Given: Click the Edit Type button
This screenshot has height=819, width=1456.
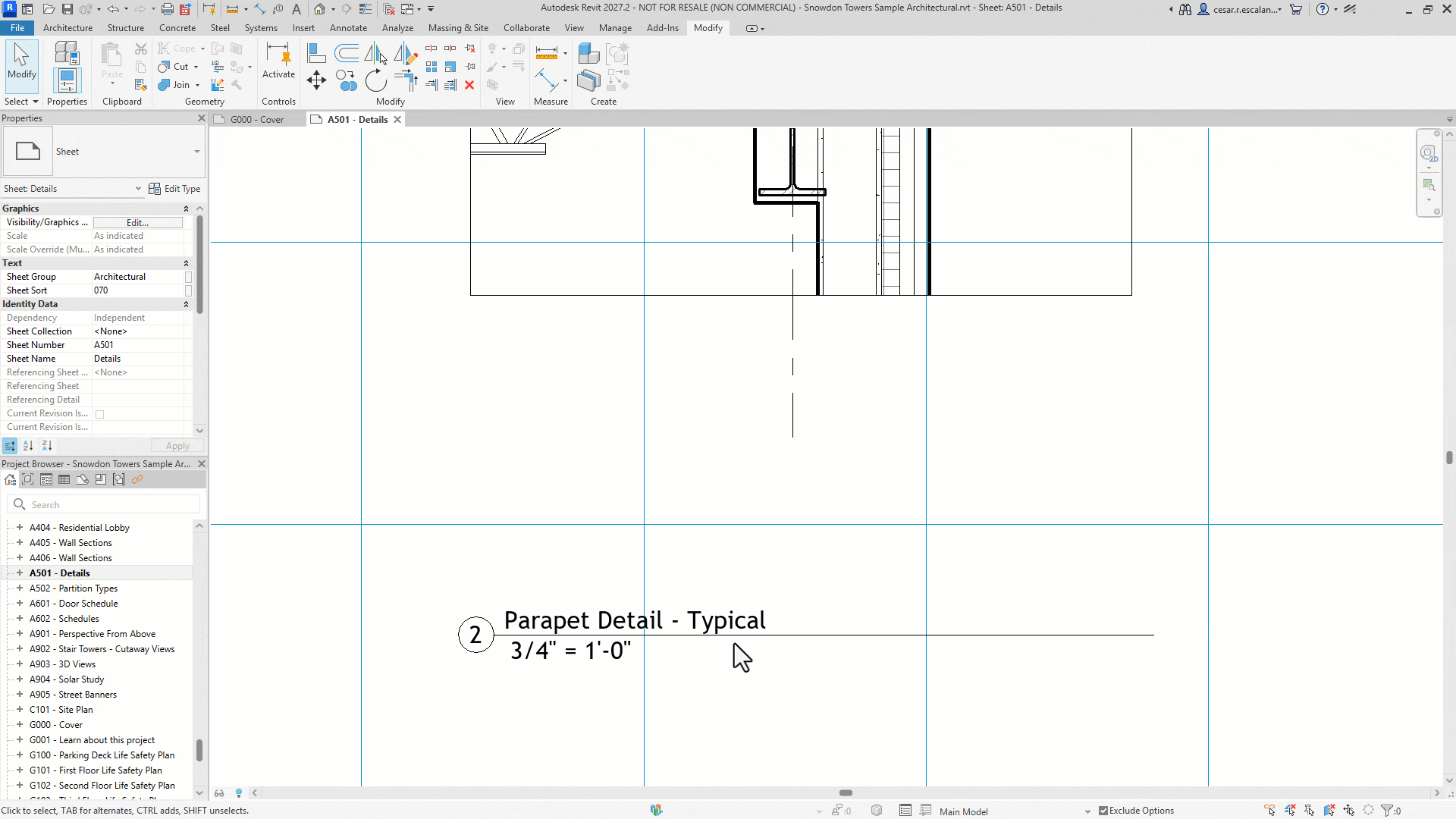Looking at the screenshot, I should tap(175, 189).
